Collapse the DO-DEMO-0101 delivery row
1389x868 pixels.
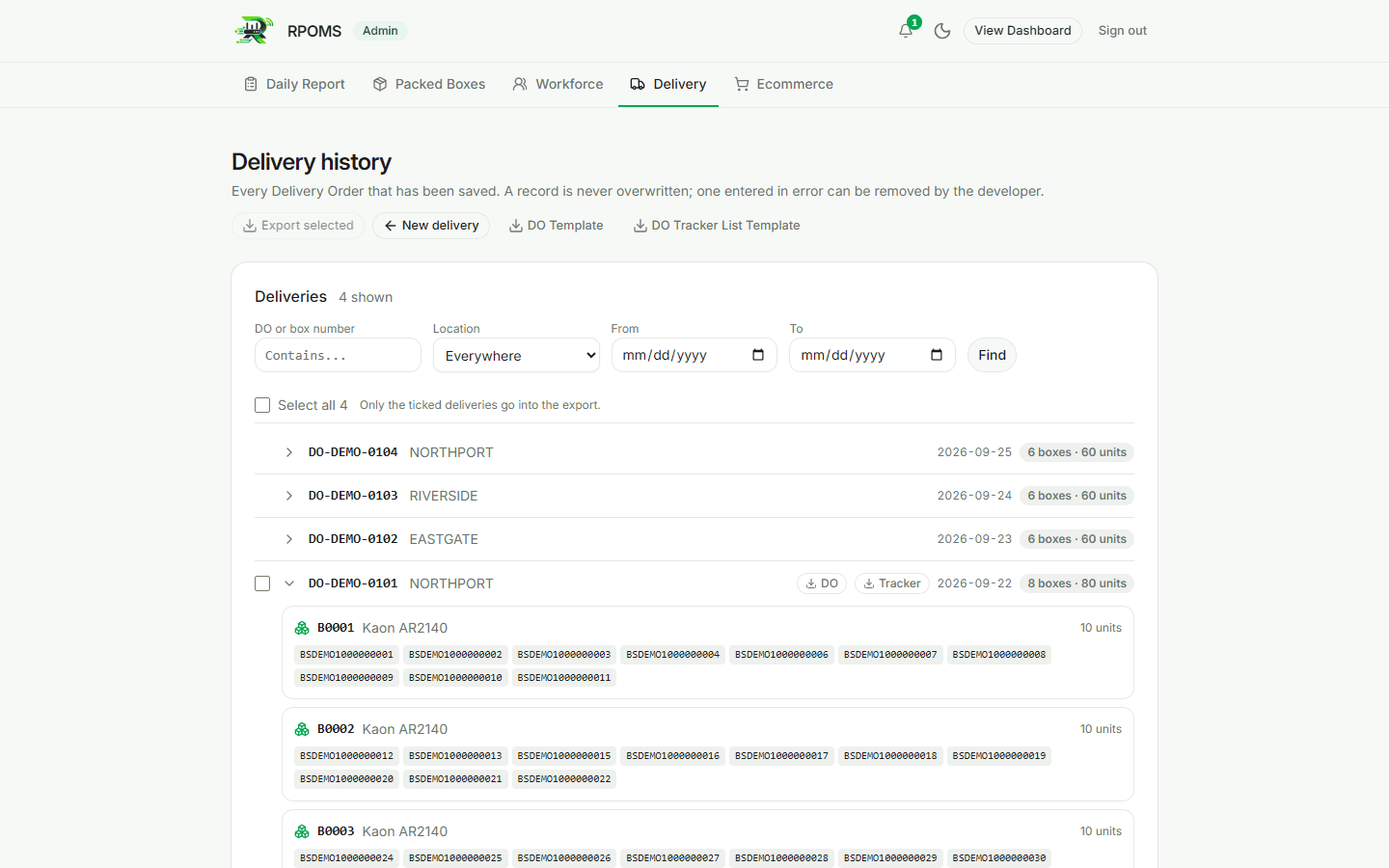(x=289, y=583)
